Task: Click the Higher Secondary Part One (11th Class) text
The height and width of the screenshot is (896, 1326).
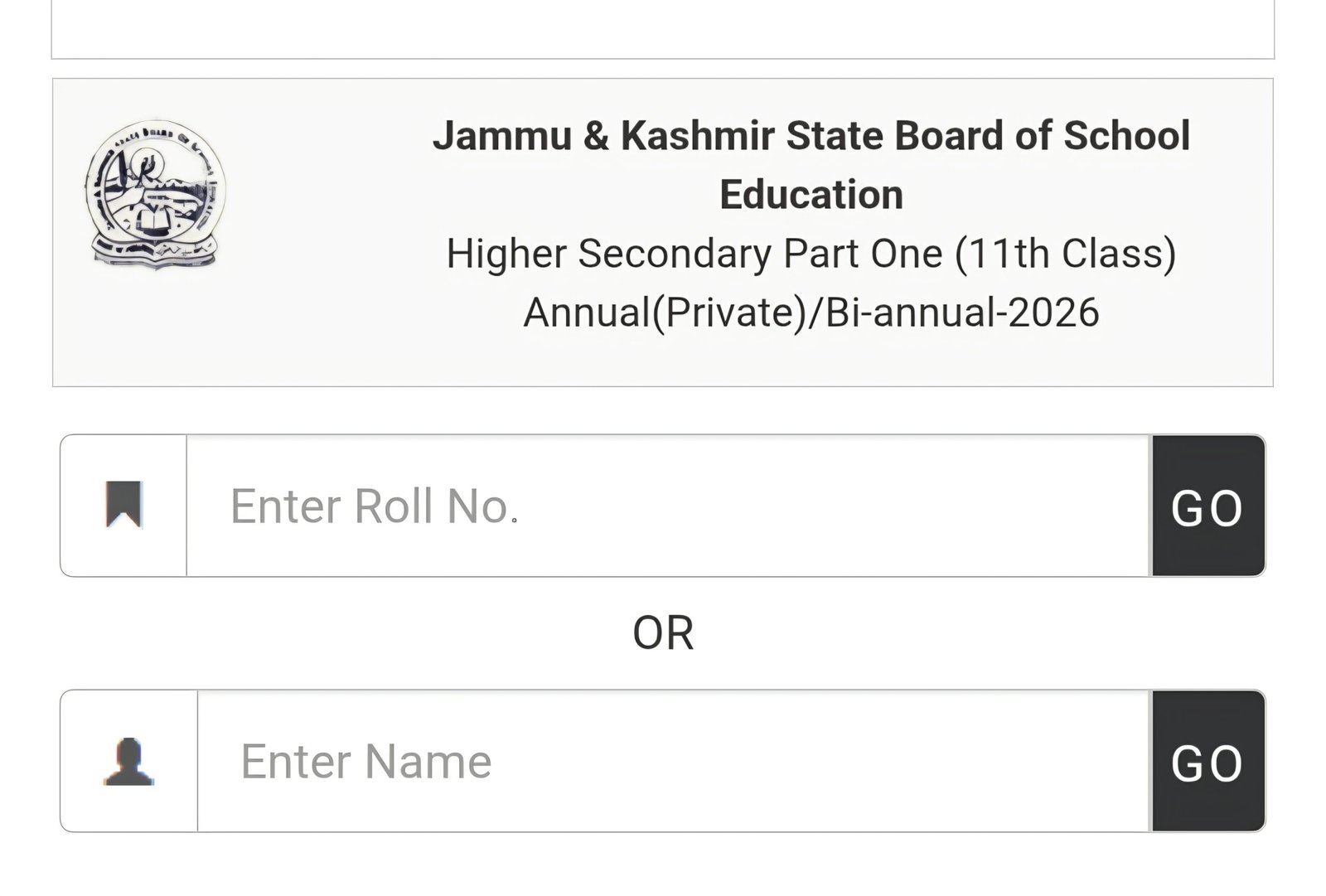Action: (x=811, y=254)
